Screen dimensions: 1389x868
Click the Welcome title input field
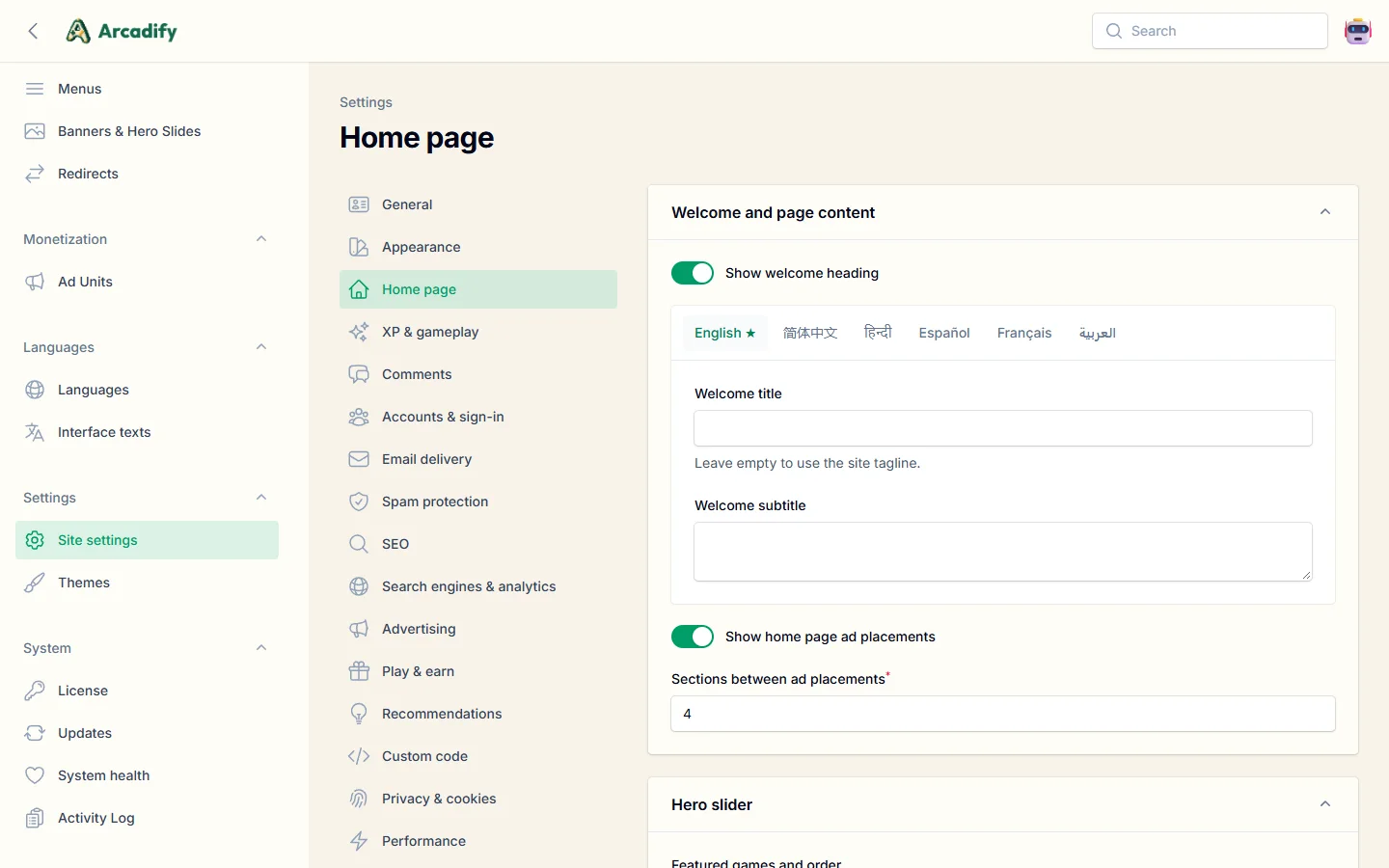coord(1003,428)
